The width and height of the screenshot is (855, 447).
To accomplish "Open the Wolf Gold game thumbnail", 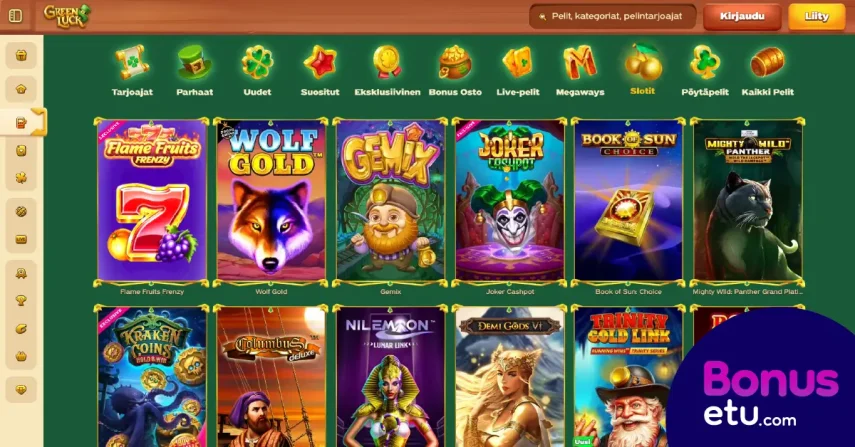I will coord(271,201).
